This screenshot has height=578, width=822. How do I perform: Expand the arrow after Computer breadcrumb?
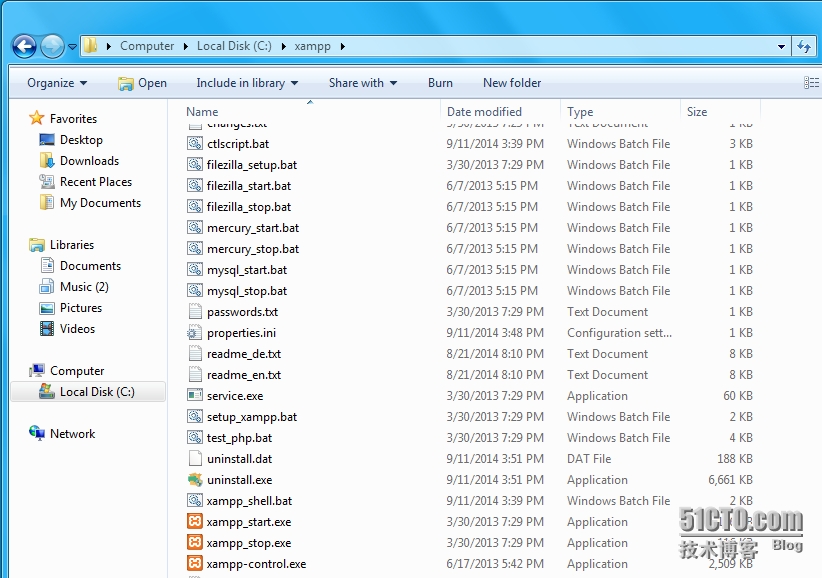(x=186, y=46)
